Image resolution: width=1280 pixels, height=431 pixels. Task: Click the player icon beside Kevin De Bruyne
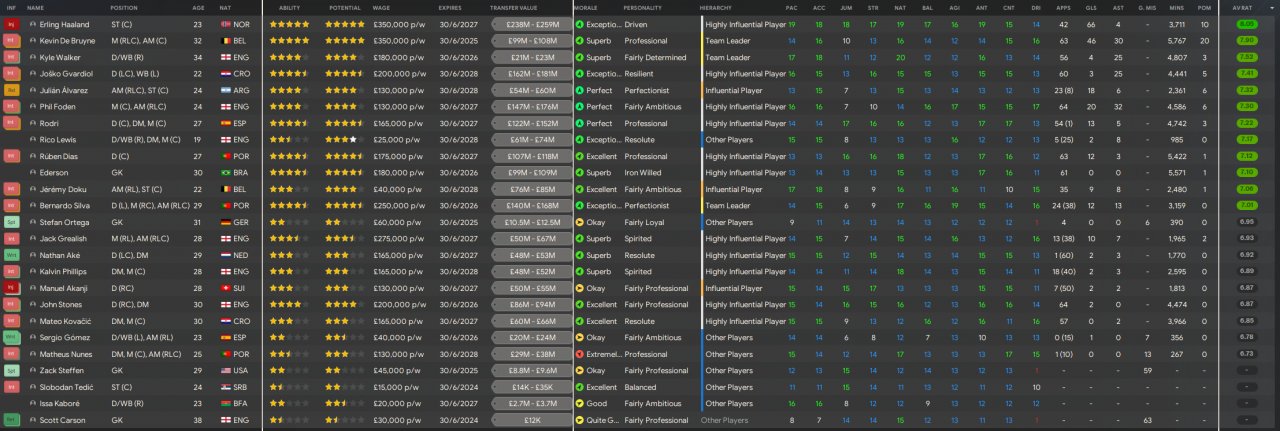(x=32, y=41)
